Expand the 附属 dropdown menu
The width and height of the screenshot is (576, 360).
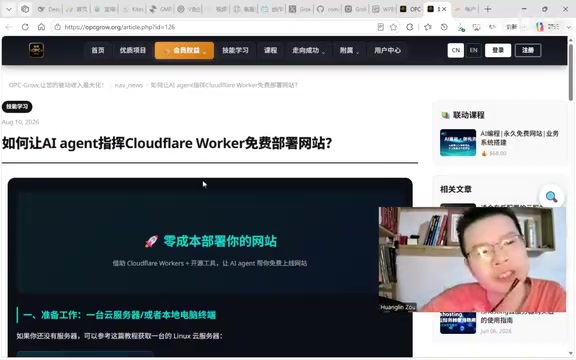point(349,50)
